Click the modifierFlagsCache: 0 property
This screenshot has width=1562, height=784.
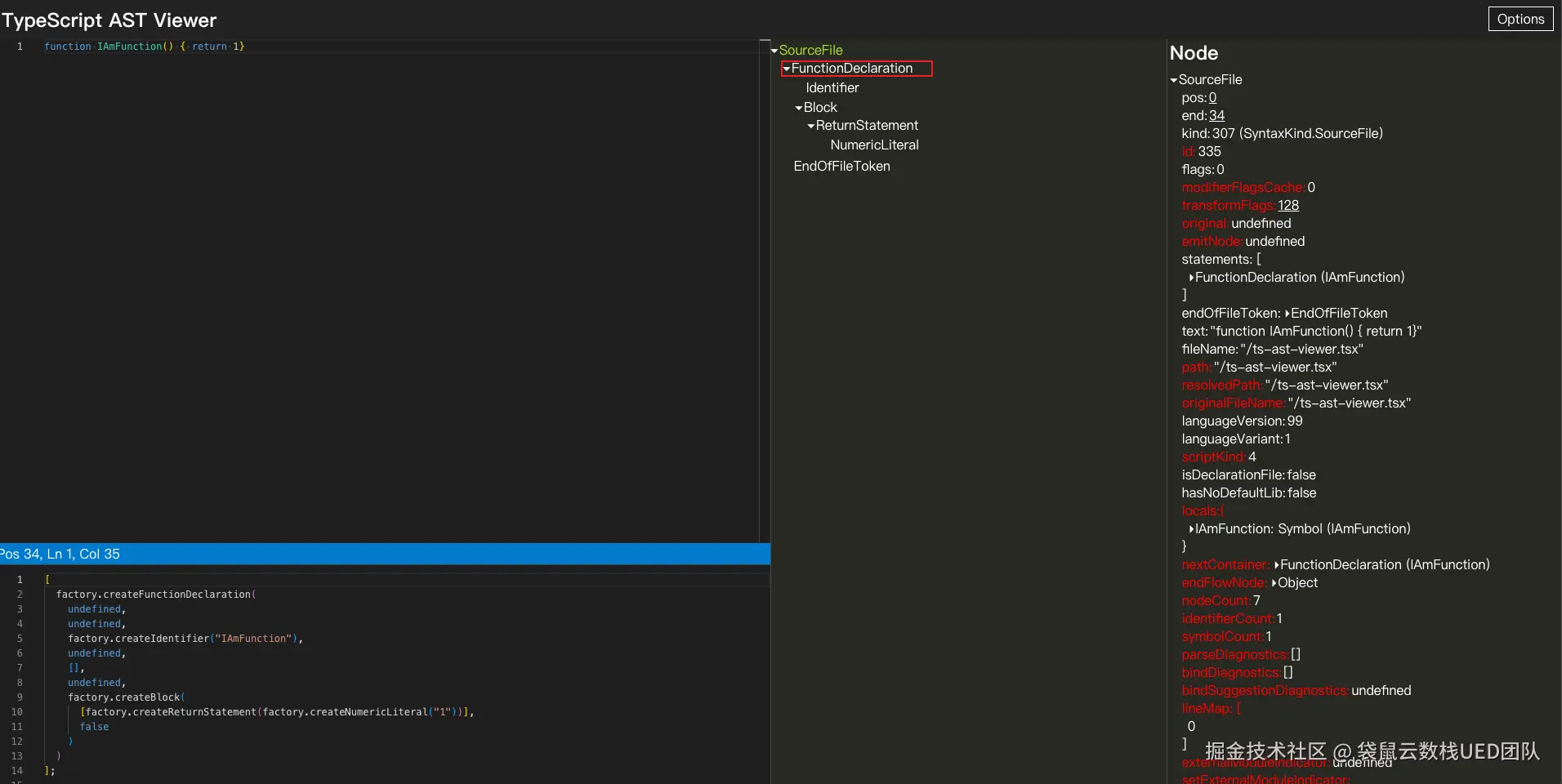pos(1248,188)
